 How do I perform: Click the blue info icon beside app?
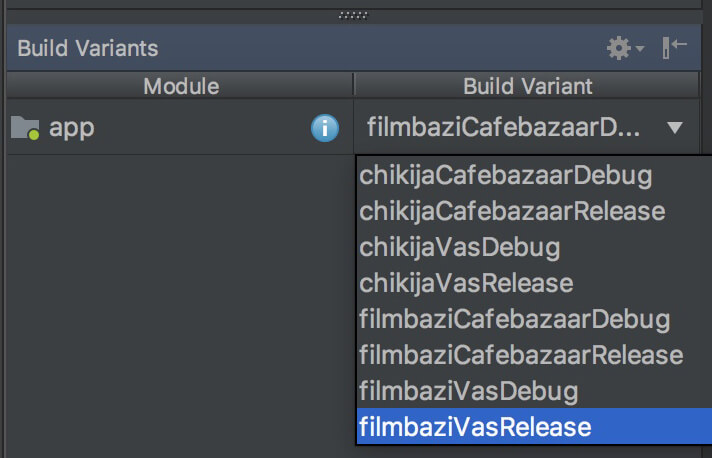click(x=325, y=128)
